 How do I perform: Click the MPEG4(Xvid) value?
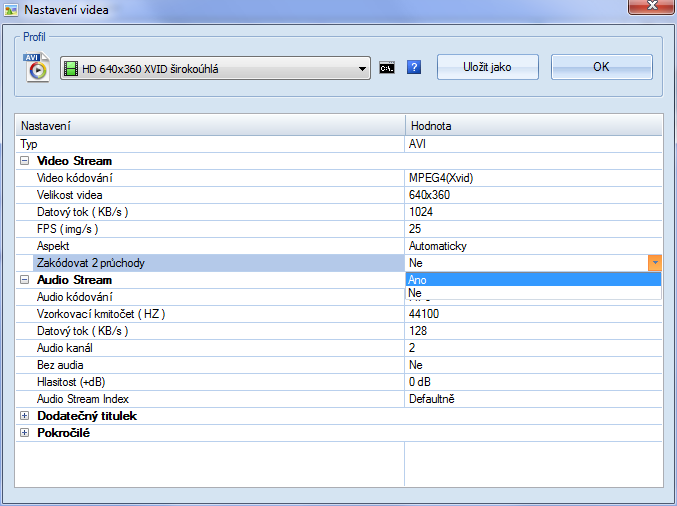pyautogui.click(x=533, y=178)
